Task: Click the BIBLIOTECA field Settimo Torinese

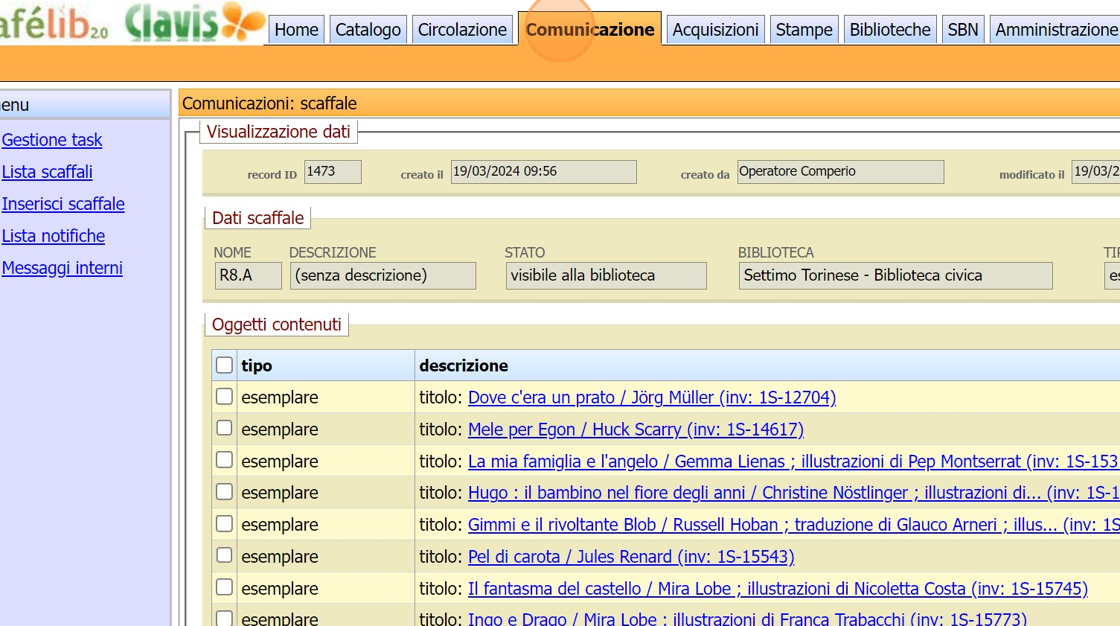Action: (896, 276)
